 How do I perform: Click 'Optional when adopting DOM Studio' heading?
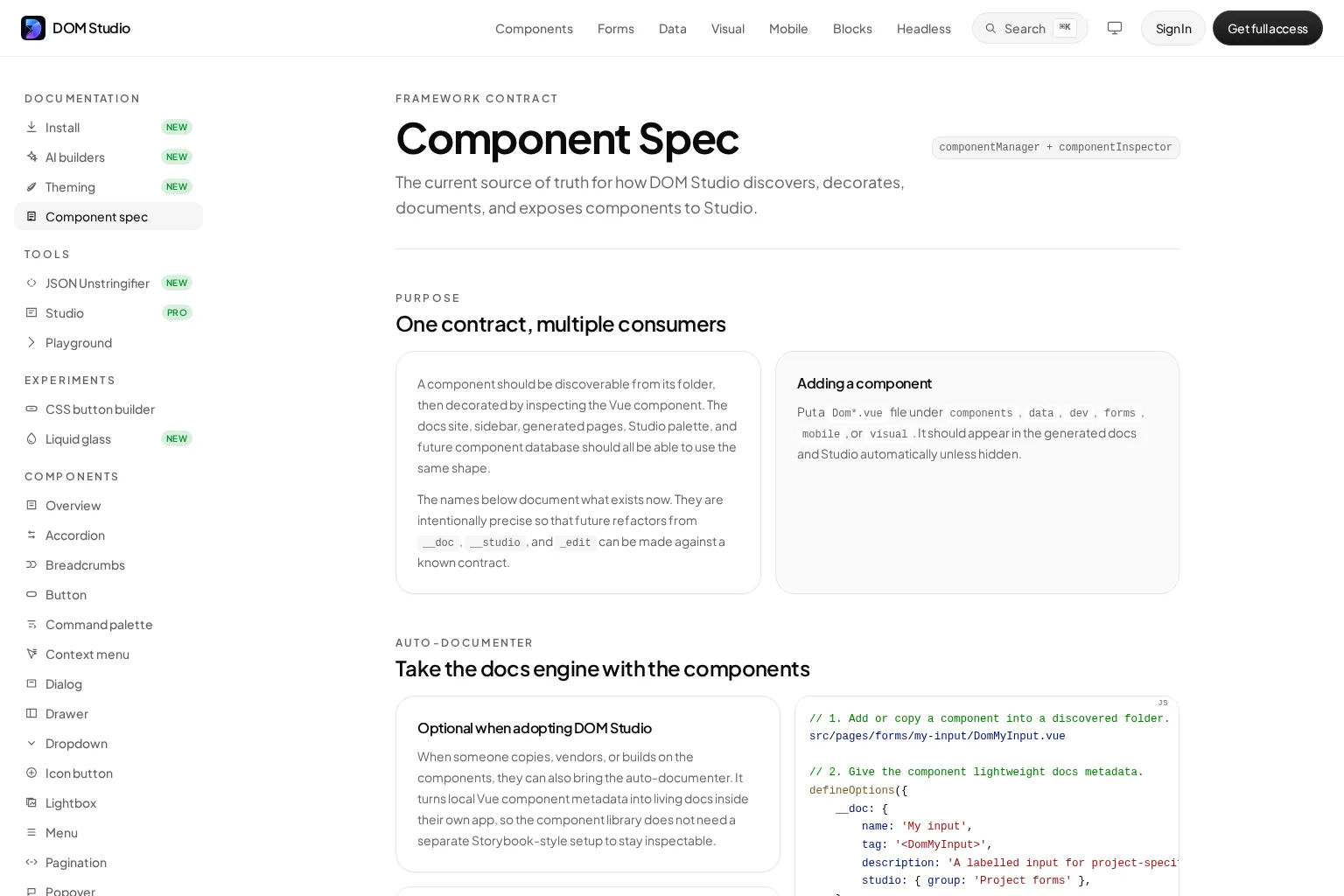click(x=535, y=728)
